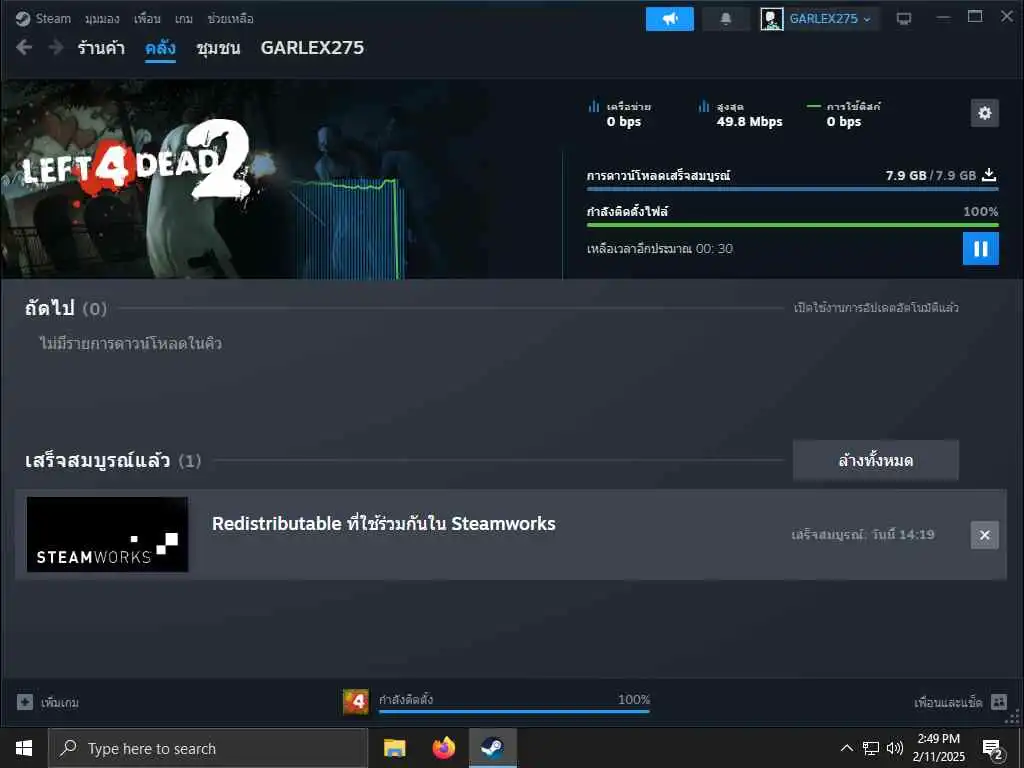Open the ร้านค้า (Store) tab

(101, 48)
